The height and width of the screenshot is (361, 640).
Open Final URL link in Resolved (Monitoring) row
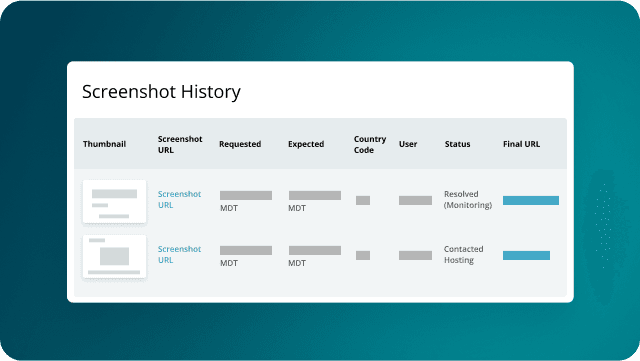531,200
